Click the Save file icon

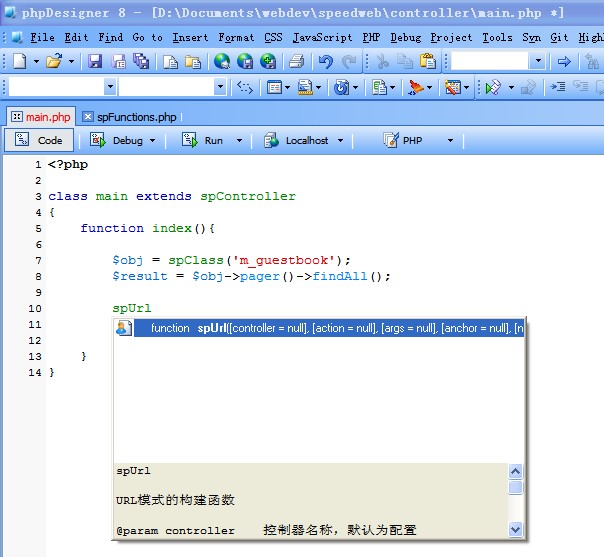(x=95, y=61)
